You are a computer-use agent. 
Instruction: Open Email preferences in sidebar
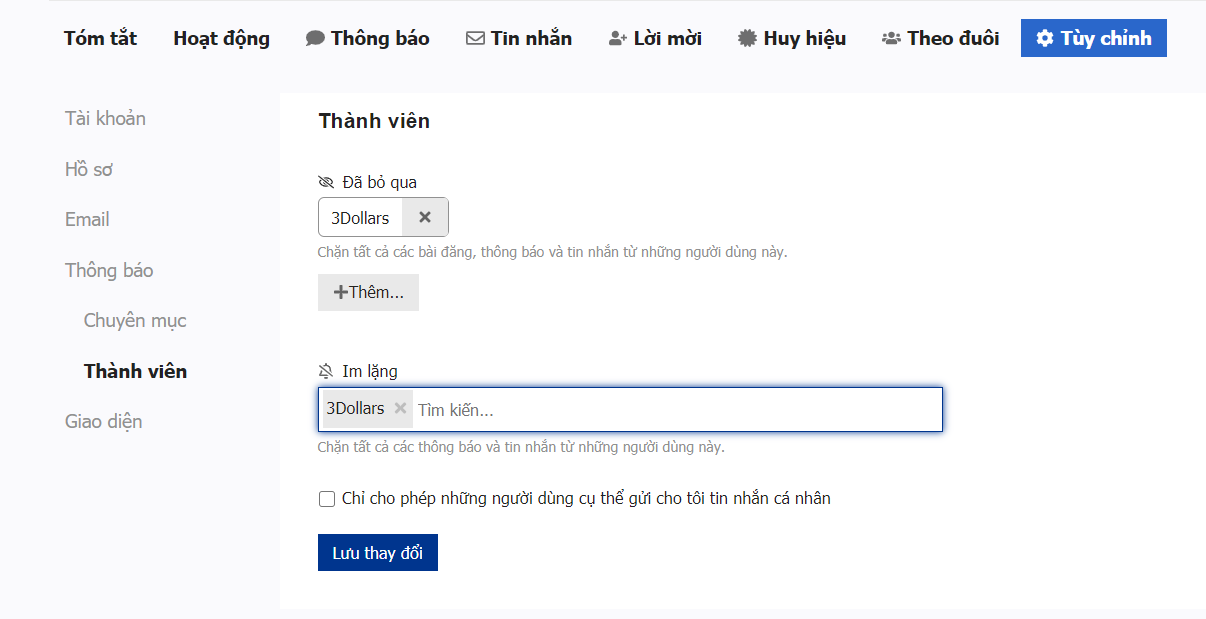click(87, 219)
